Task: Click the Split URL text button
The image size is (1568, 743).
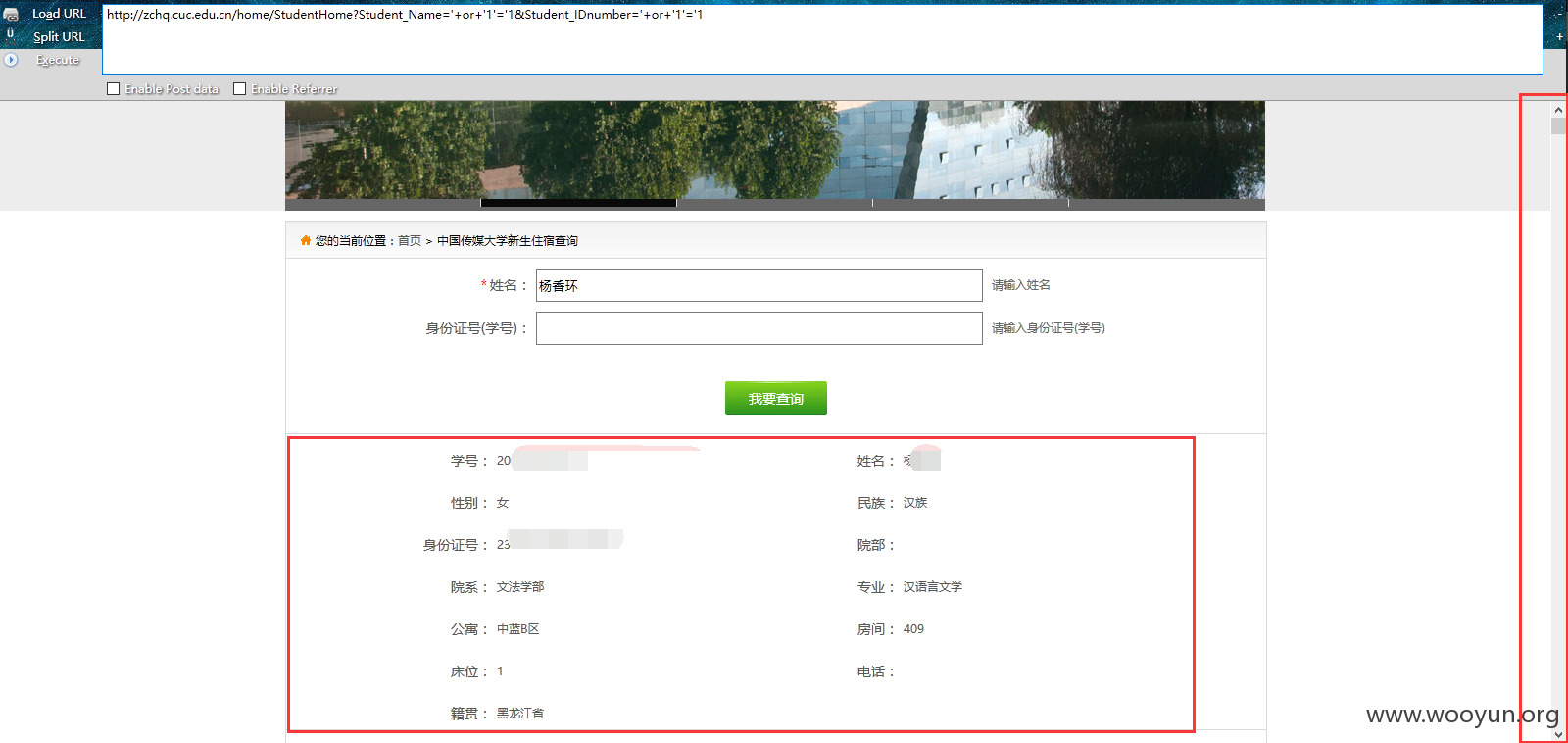Action: pyautogui.click(x=59, y=37)
